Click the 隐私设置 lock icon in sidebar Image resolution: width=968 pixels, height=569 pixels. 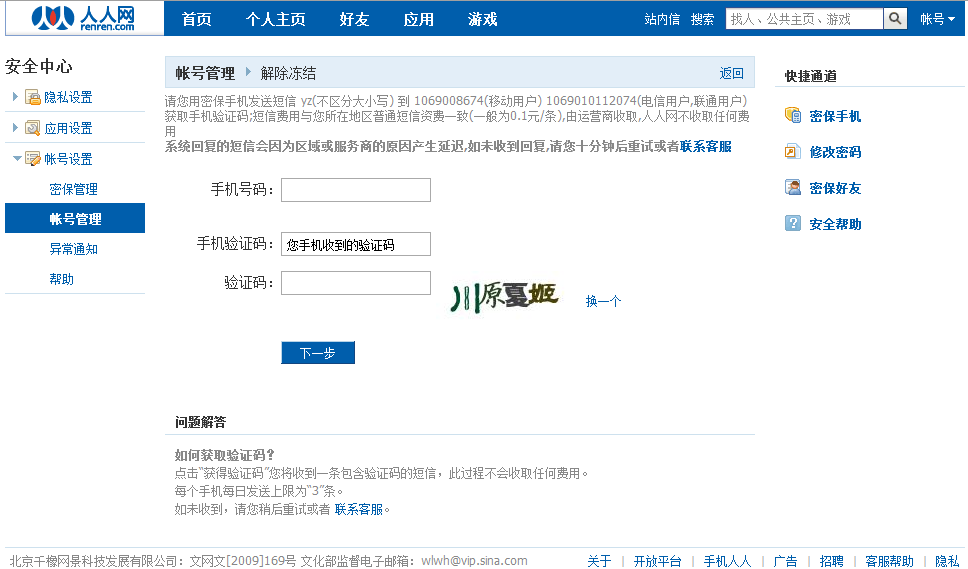tap(32, 98)
